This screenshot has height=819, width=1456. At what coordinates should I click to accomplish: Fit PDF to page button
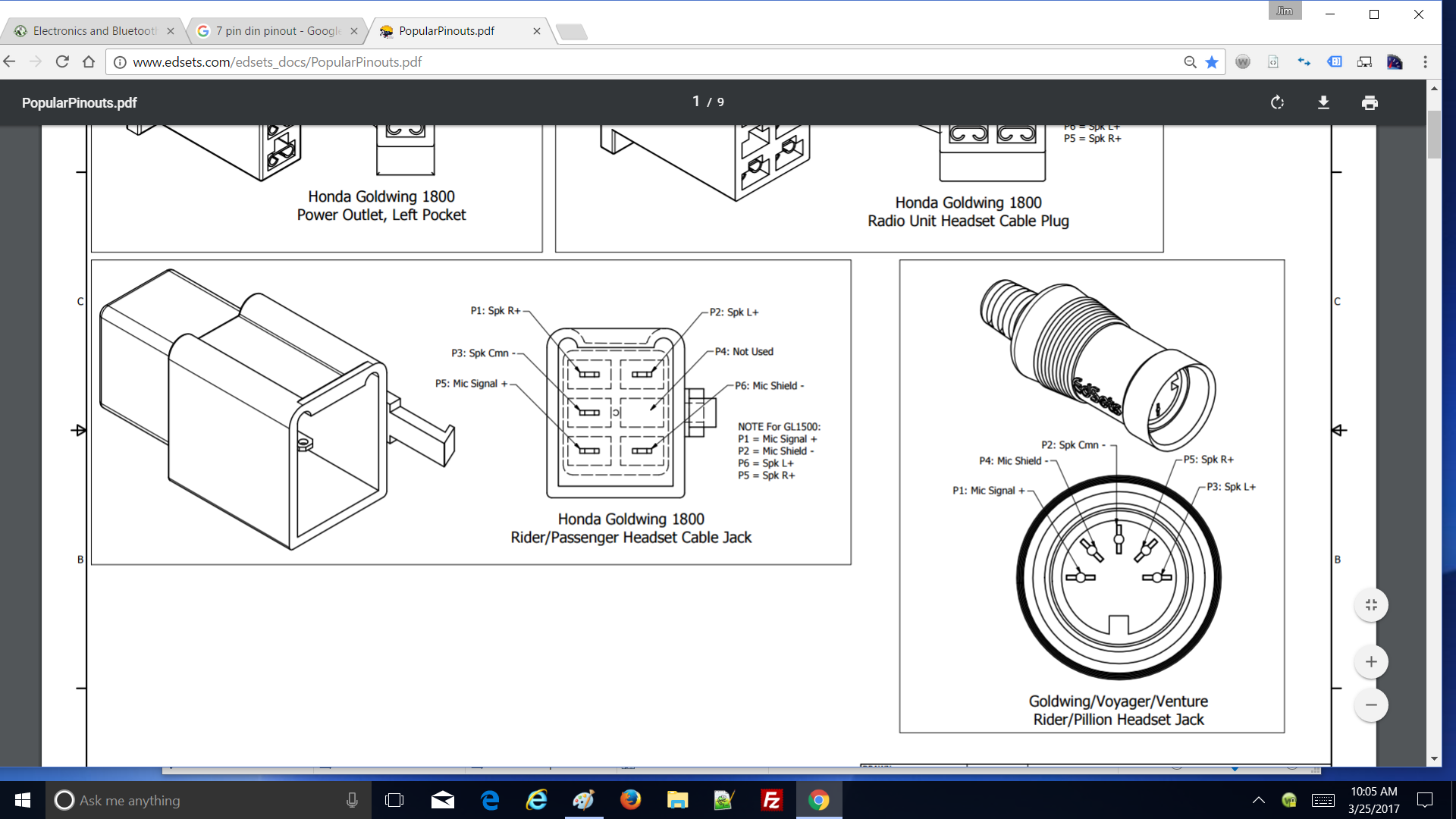[x=1371, y=605]
